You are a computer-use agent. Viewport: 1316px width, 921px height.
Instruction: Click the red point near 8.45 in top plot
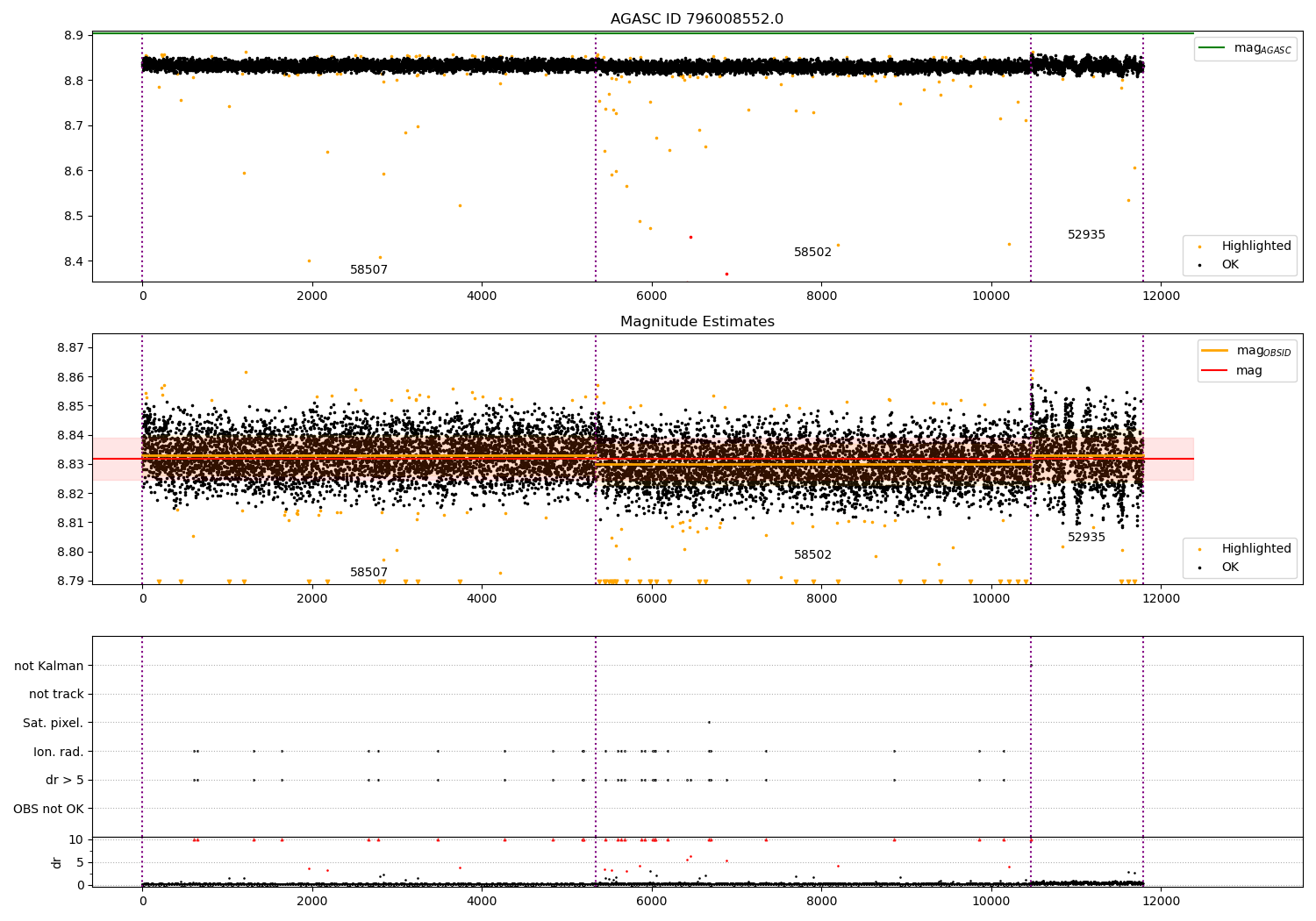coord(690,237)
